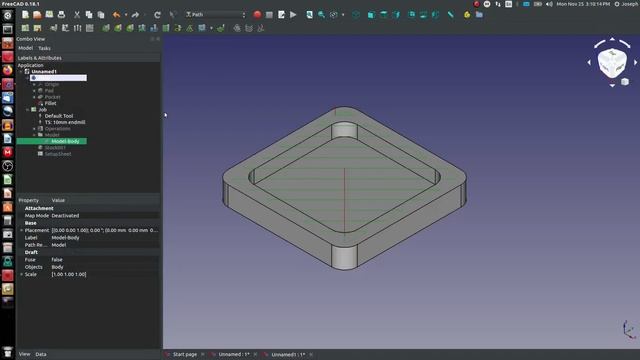Image resolution: width=640 pixels, height=360 pixels.
Task: Set right view cube icon
Action: (396, 15)
